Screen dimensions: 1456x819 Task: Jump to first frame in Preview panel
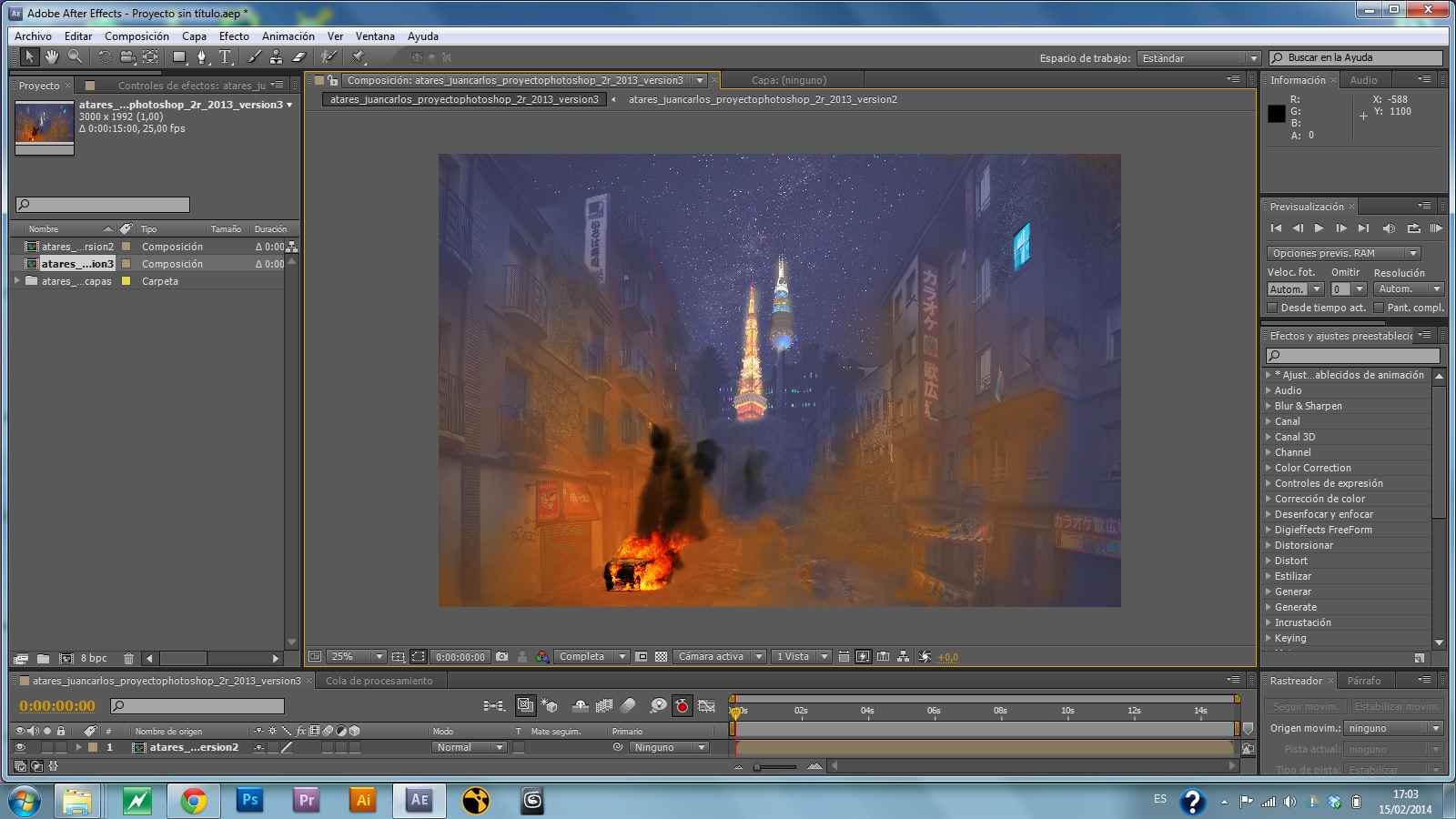tap(1276, 228)
